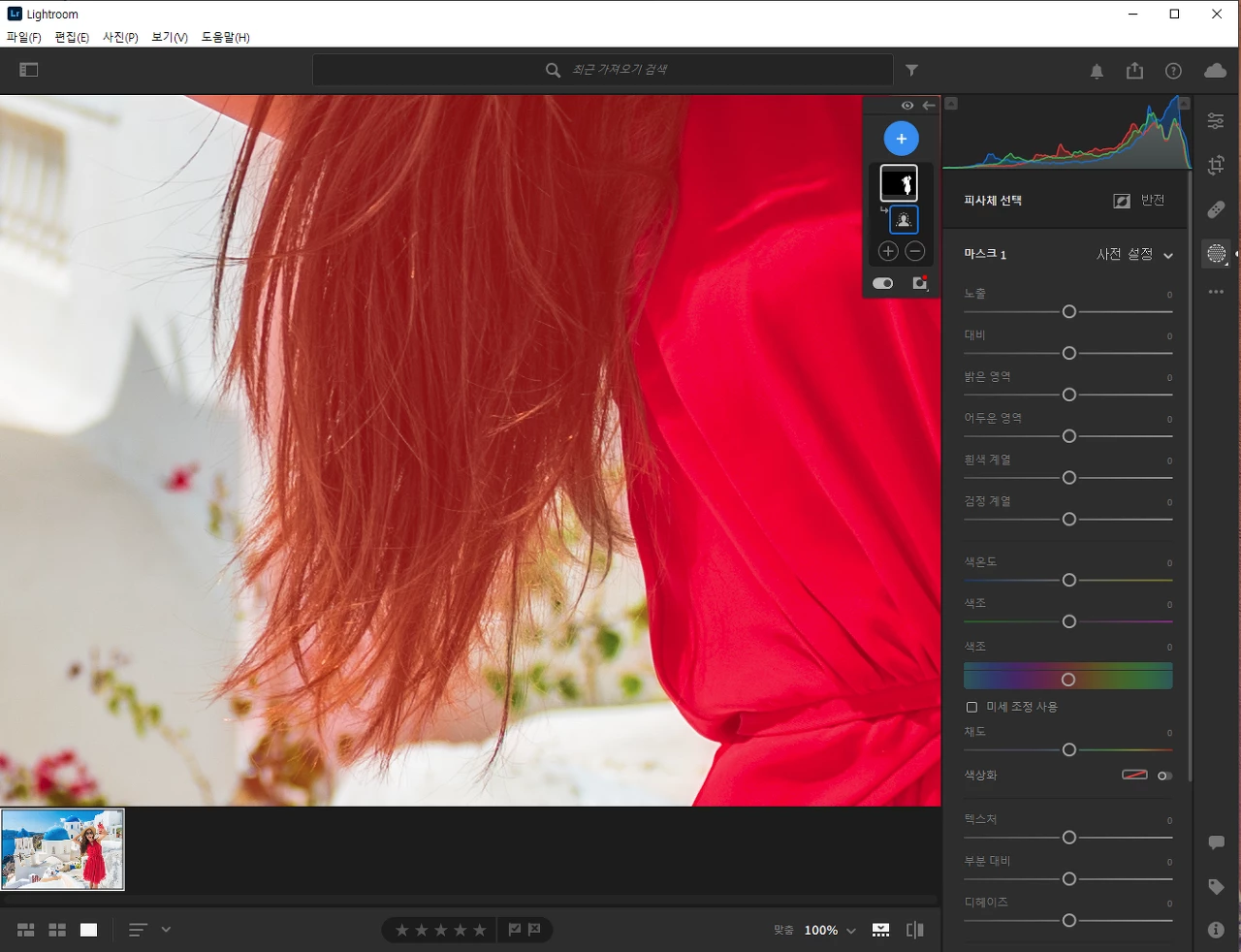Collapse the mask panel with arrow icon
Image resolution: width=1241 pixels, height=952 pixels.
point(929,106)
